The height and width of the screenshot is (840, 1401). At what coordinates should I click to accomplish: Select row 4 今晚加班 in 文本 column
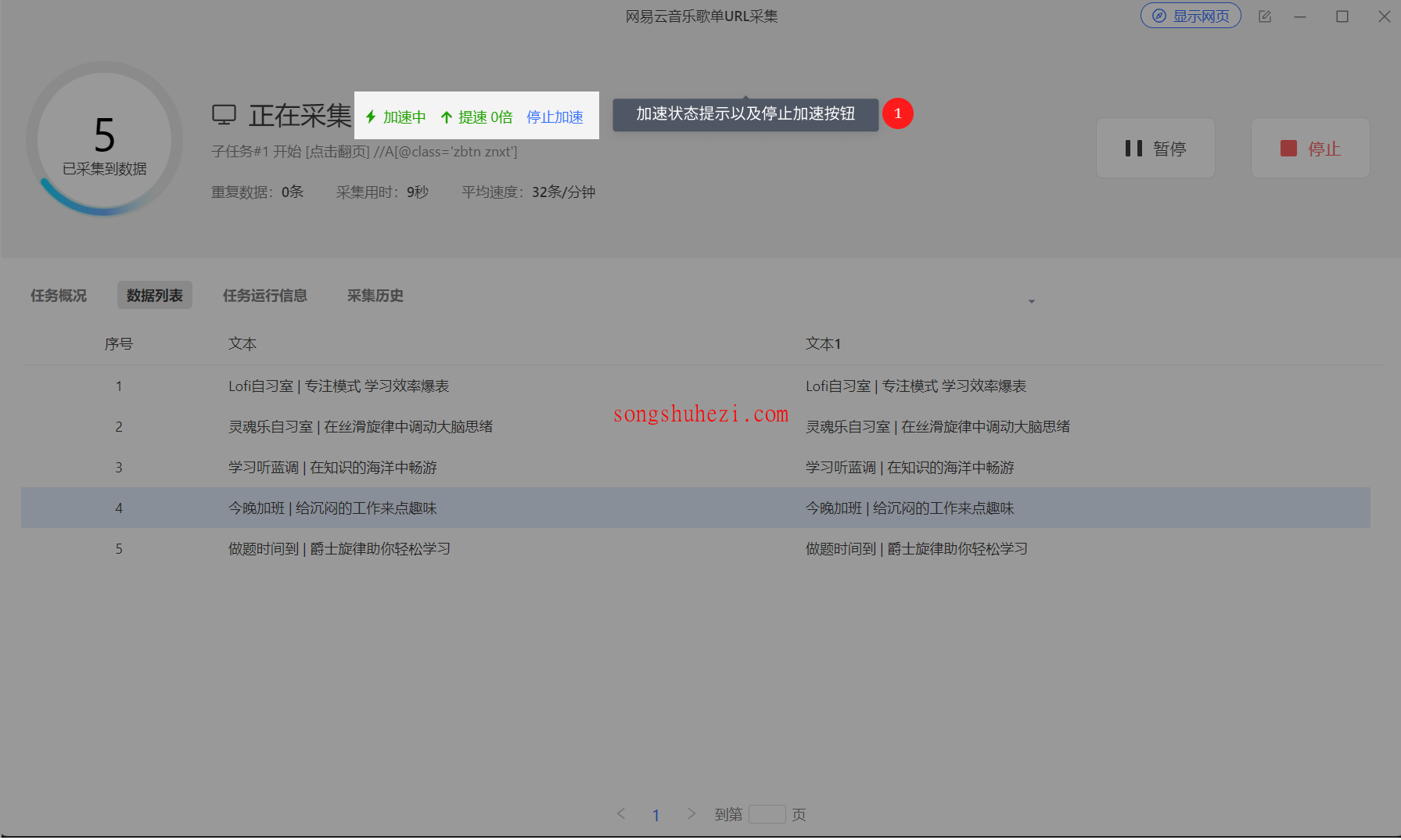[x=332, y=508]
